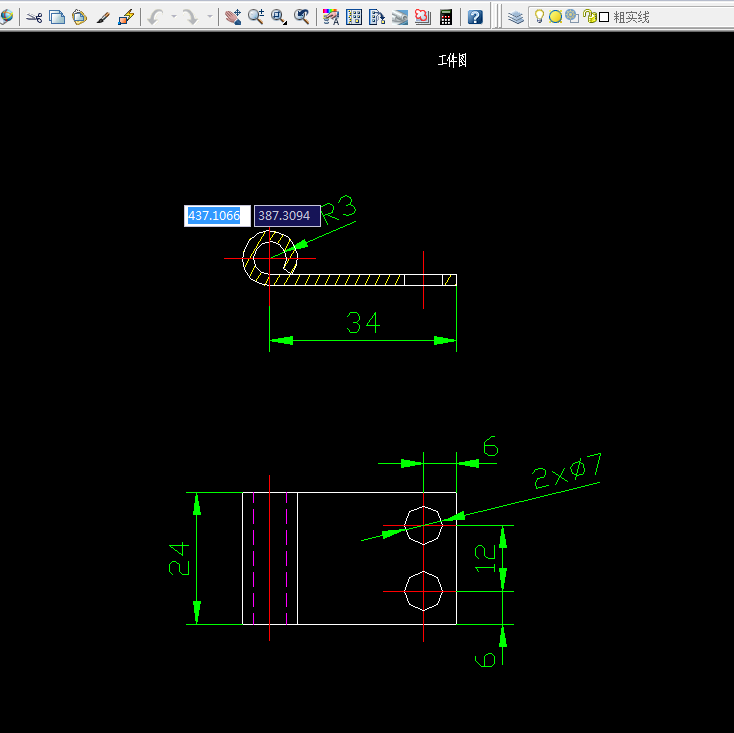
Task: Click the white layer color square
Action: point(604,18)
